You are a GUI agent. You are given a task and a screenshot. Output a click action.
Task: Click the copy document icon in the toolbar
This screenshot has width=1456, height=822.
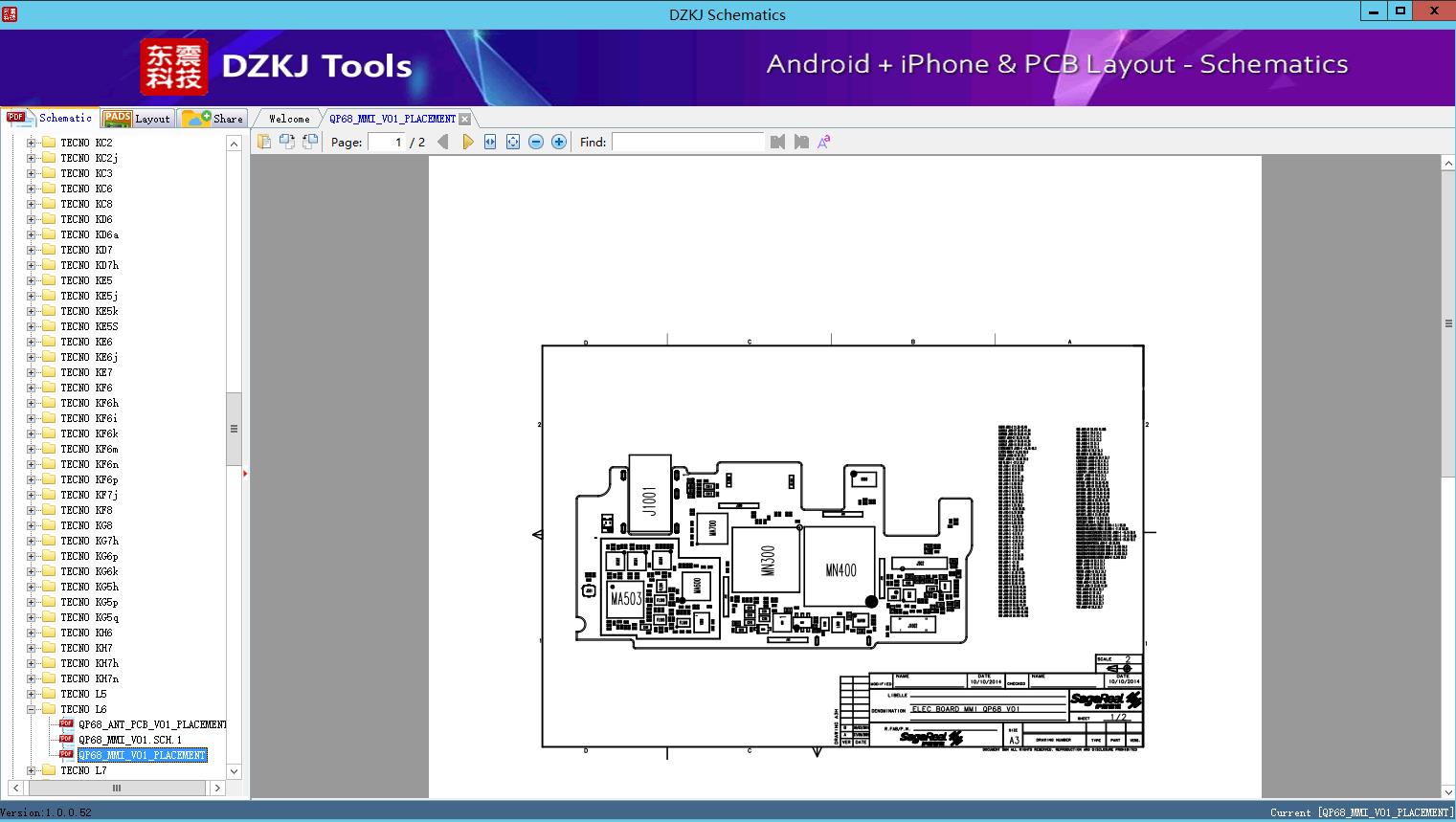tap(264, 142)
